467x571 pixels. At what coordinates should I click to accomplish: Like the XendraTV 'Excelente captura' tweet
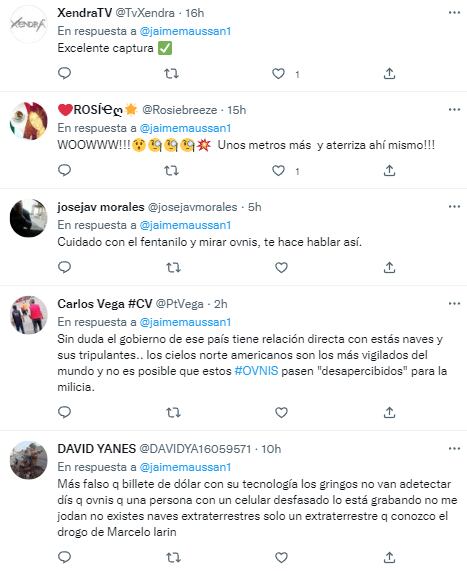point(278,74)
